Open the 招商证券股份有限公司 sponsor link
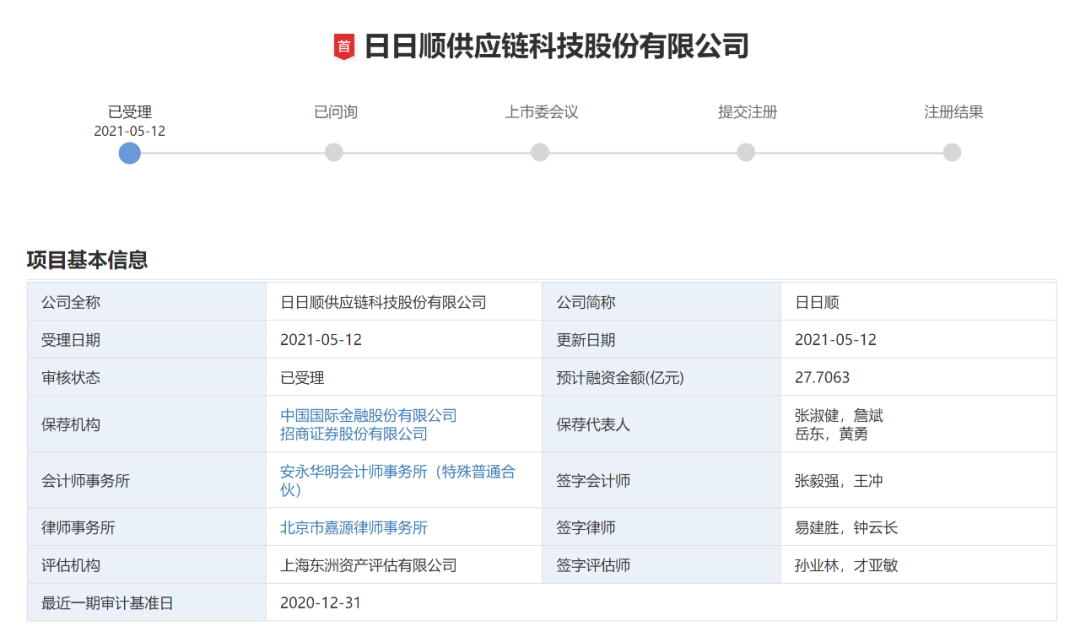This screenshot has height=637, width=1080. point(353,434)
